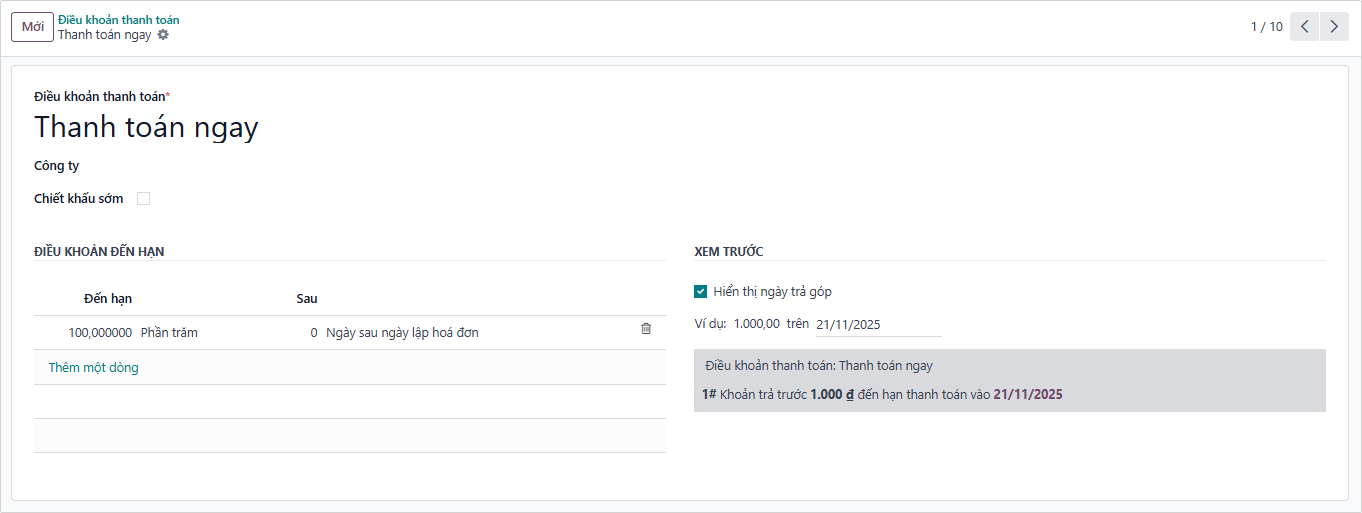Open the Phần trăm value type dropdown
The height and width of the screenshot is (513, 1362).
169,333
